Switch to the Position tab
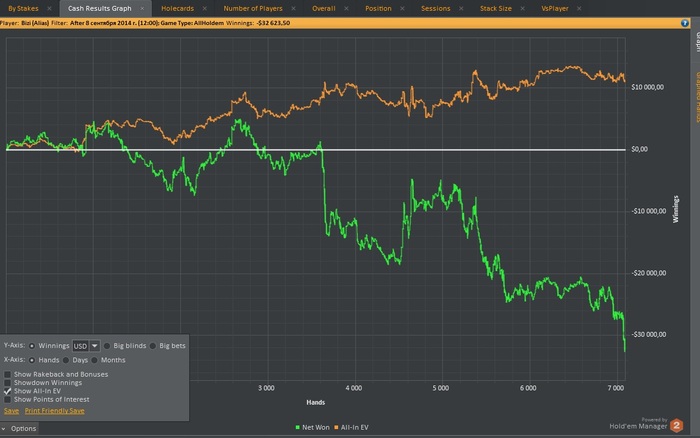The height and width of the screenshot is (438, 700). coord(378,8)
